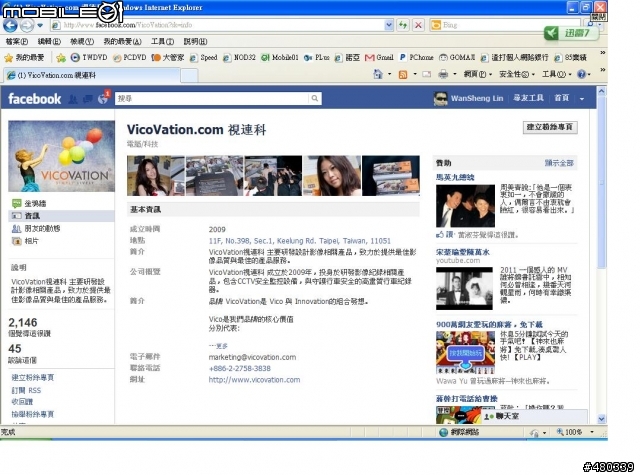The height and width of the screenshot is (475, 640).
Task: Click the Keelung Rd. Taipei address link
Action: [x=300, y=241]
